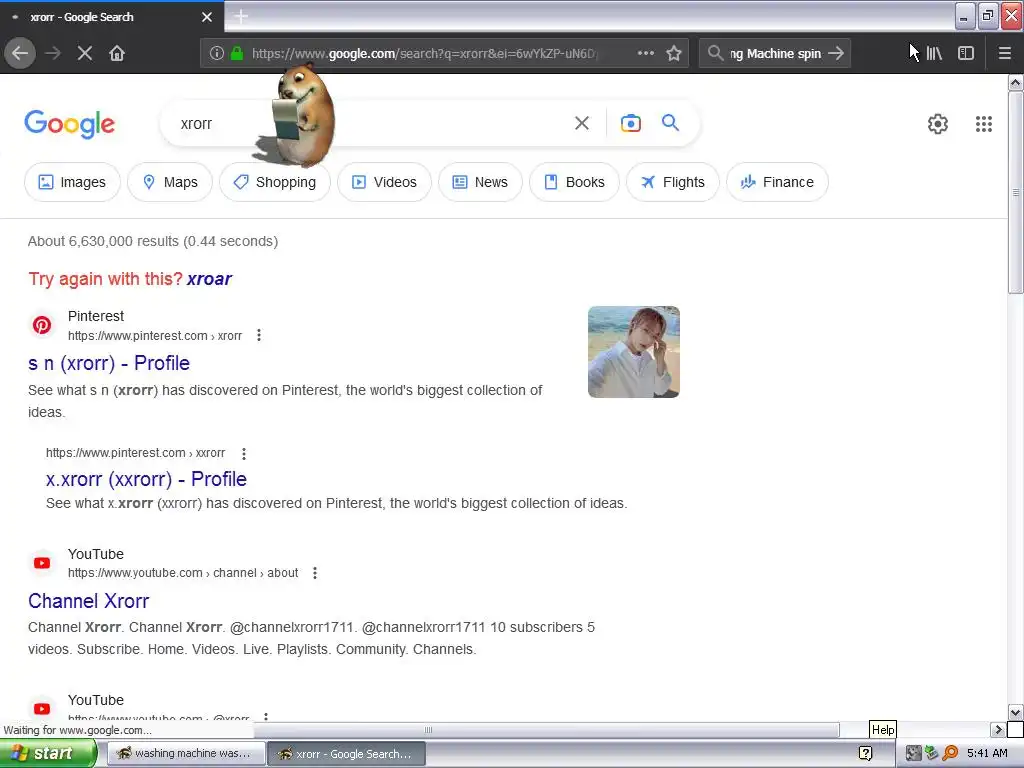Open page actions three-dot menu in address bar
Viewport: 1024px width, 768px height.
[x=645, y=53]
